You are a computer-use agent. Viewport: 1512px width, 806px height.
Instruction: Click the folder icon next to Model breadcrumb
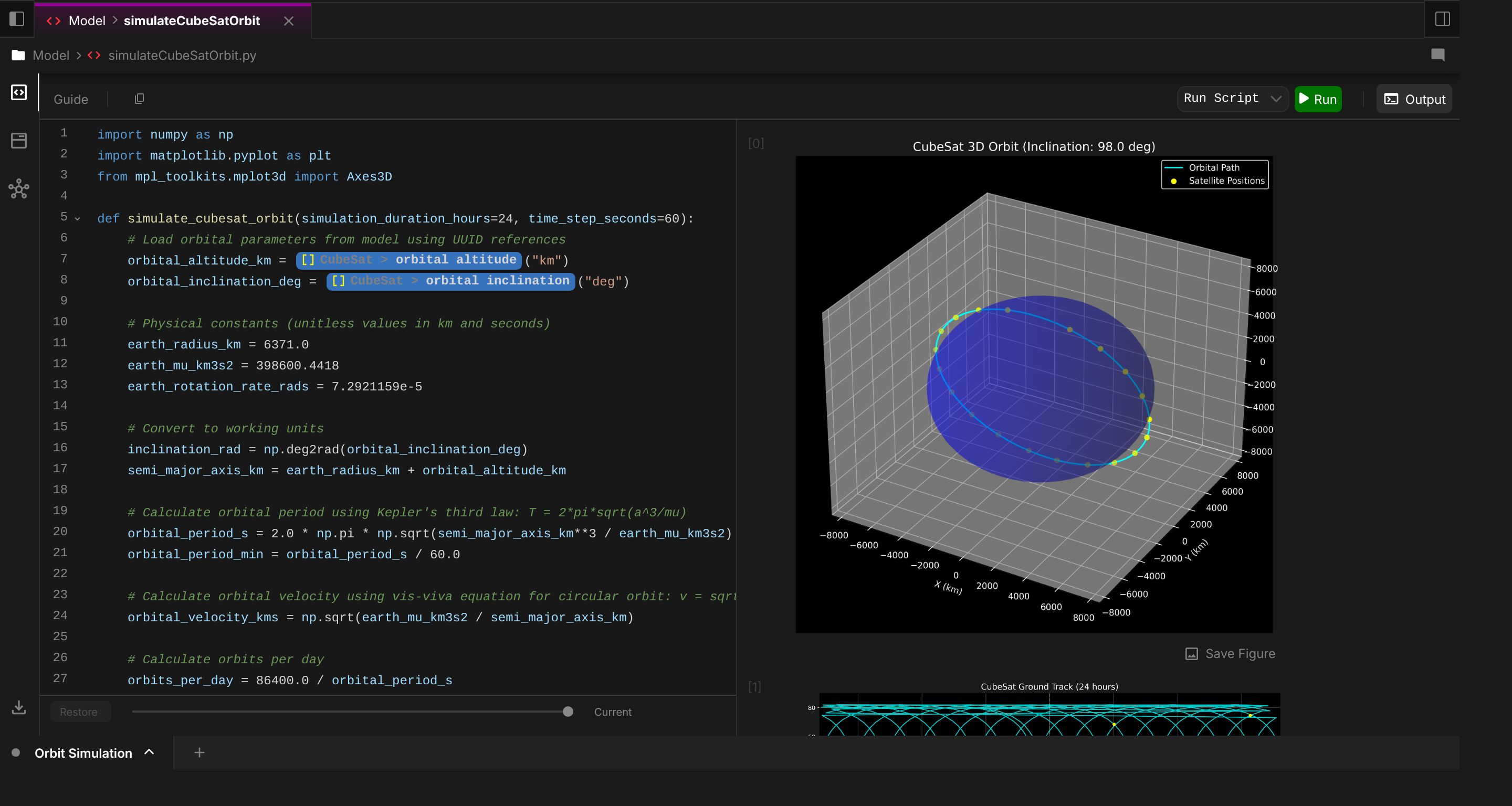pos(18,55)
